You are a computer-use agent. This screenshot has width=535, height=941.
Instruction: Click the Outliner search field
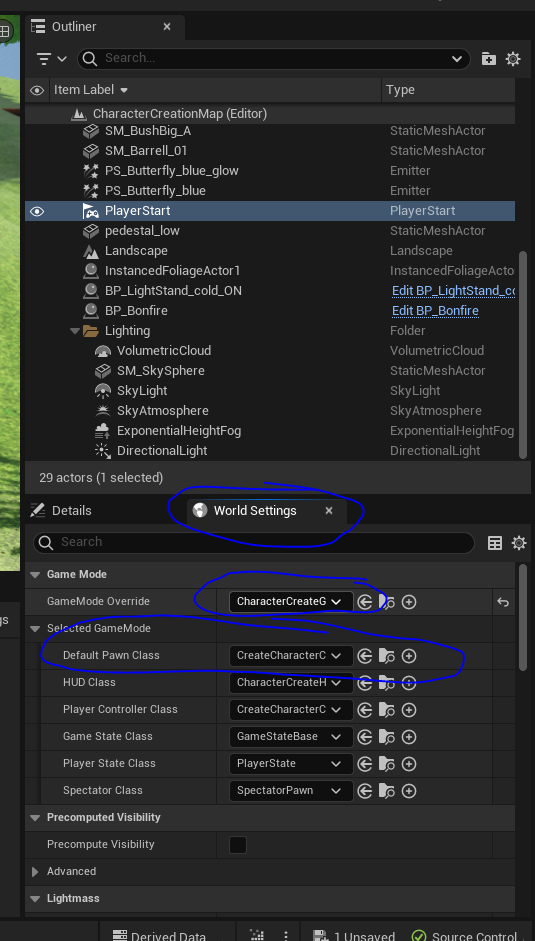point(274,58)
